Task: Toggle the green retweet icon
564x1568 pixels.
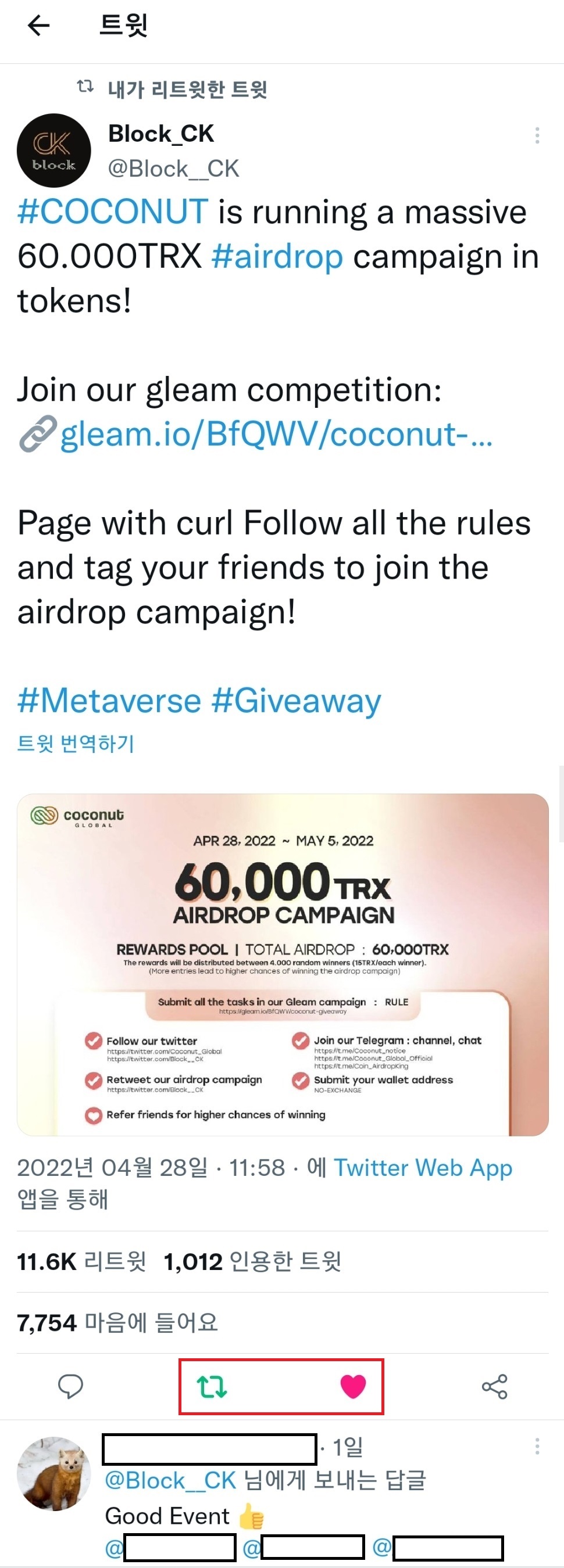Action: tap(211, 1387)
